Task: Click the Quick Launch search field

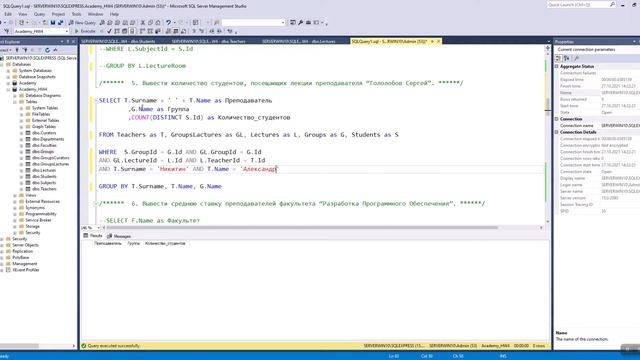Action: pos(578,4)
